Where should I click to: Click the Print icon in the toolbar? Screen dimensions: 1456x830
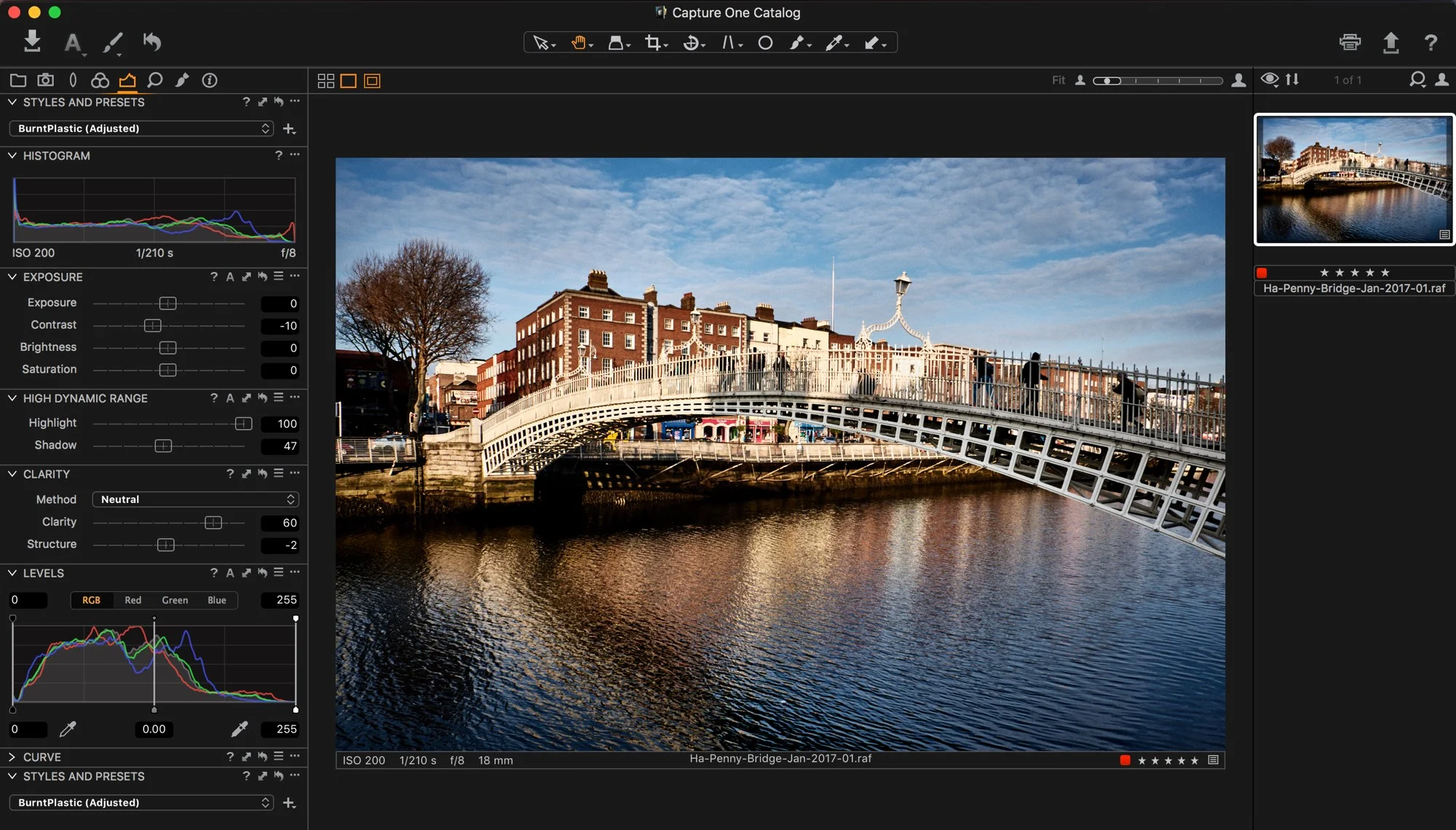(1350, 43)
